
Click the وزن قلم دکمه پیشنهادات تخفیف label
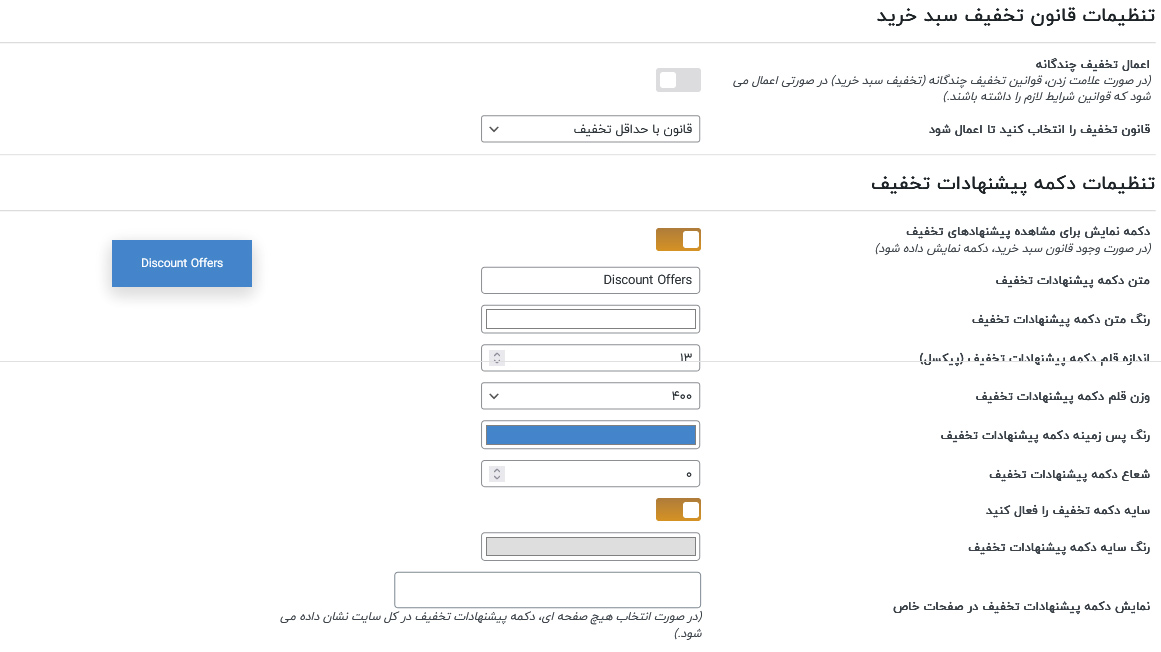pyautogui.click(x=1063, y=397)
